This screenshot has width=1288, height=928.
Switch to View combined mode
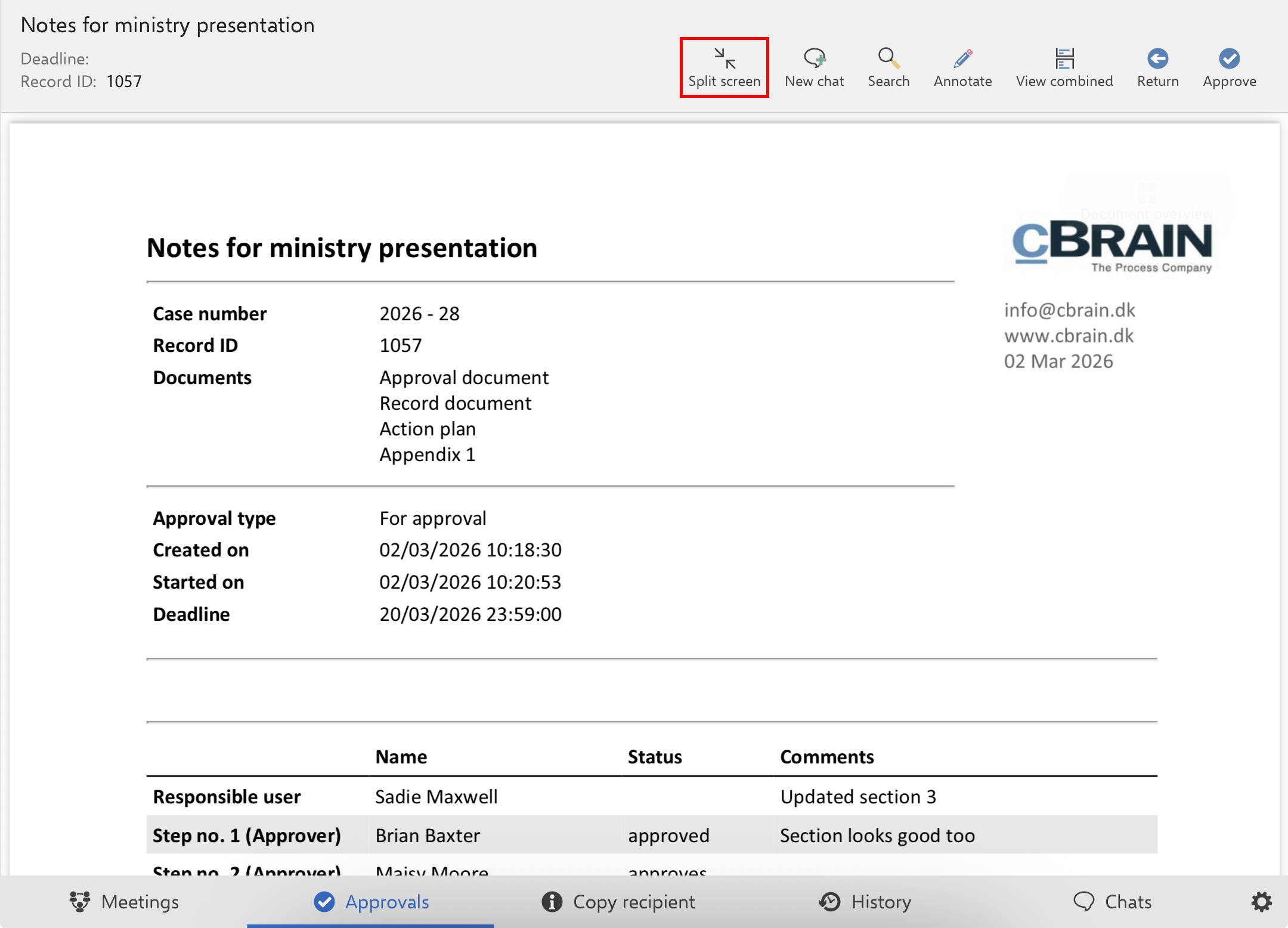pyautogui.click(x=1064, y=67)
